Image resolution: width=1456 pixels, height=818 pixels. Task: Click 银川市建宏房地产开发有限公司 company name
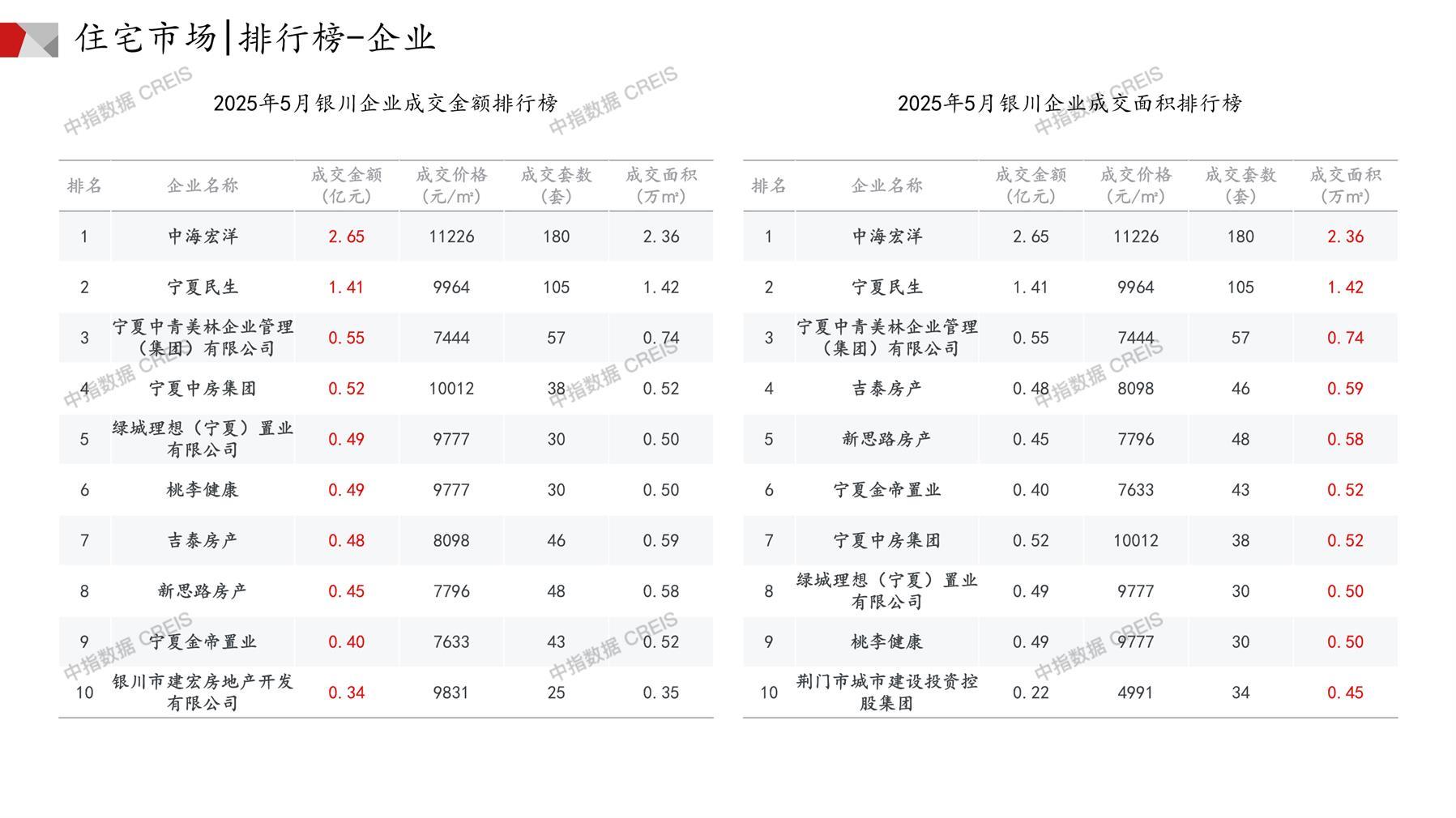click(203, 692)
